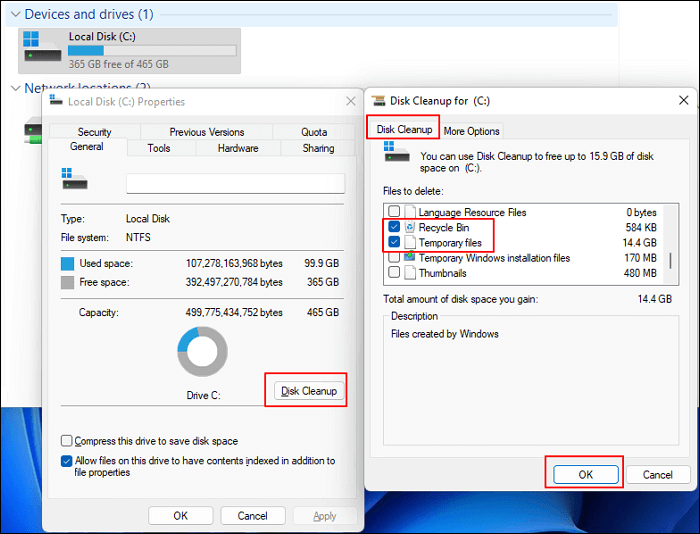Collapse the Devices and drives group
Viewport: 700px width, 534px height.
pyautogui.click(x=15, y=14)
